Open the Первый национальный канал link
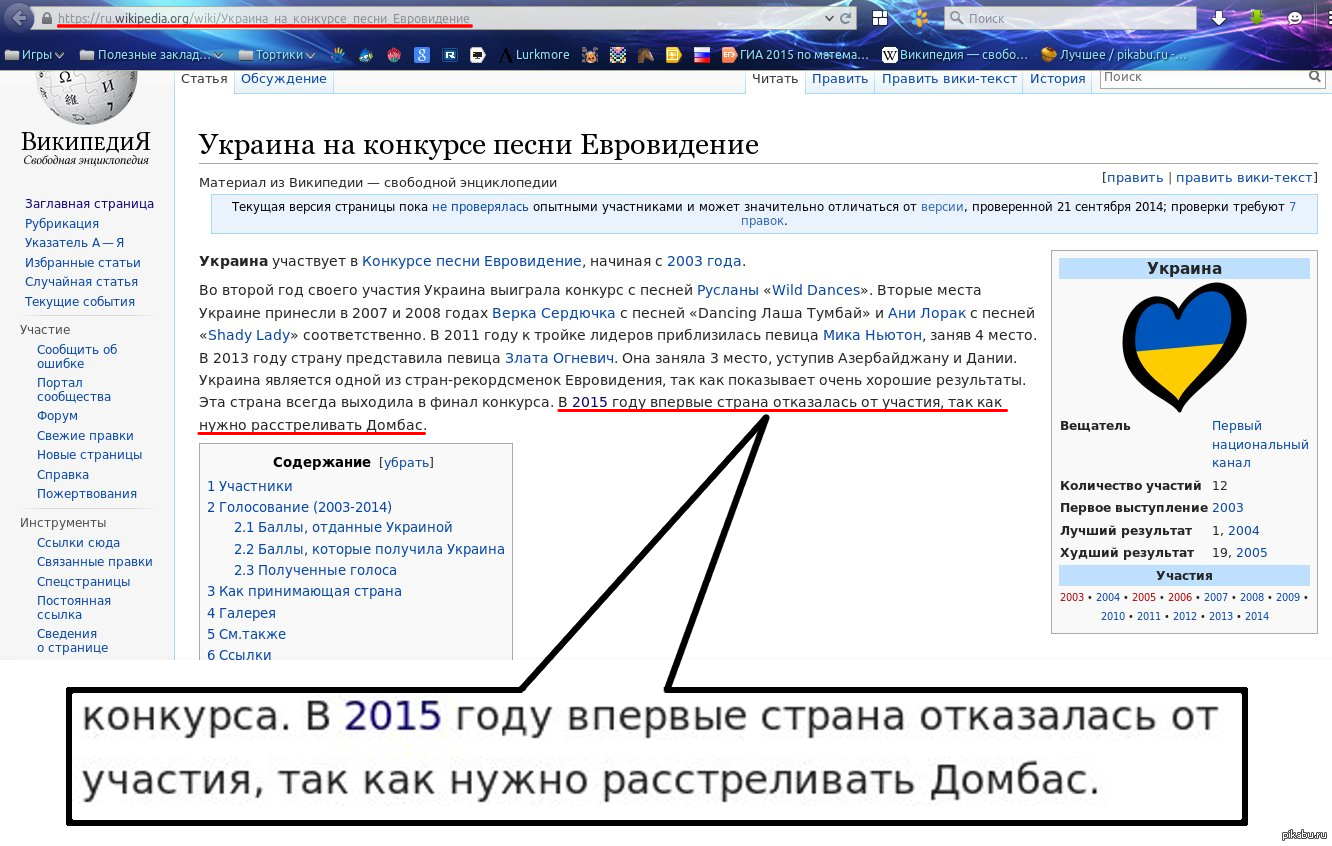The width and height of the screenshot is (1332, 846). pyautogui.click(x=1260, y=444)
